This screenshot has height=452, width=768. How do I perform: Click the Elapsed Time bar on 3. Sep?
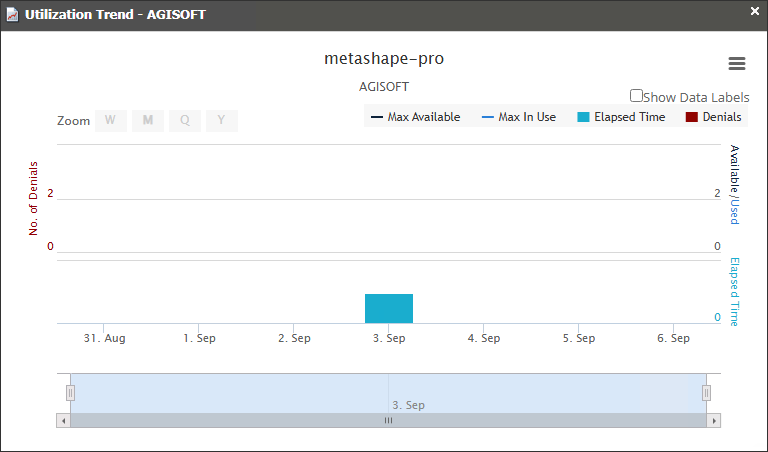[389, 308]
